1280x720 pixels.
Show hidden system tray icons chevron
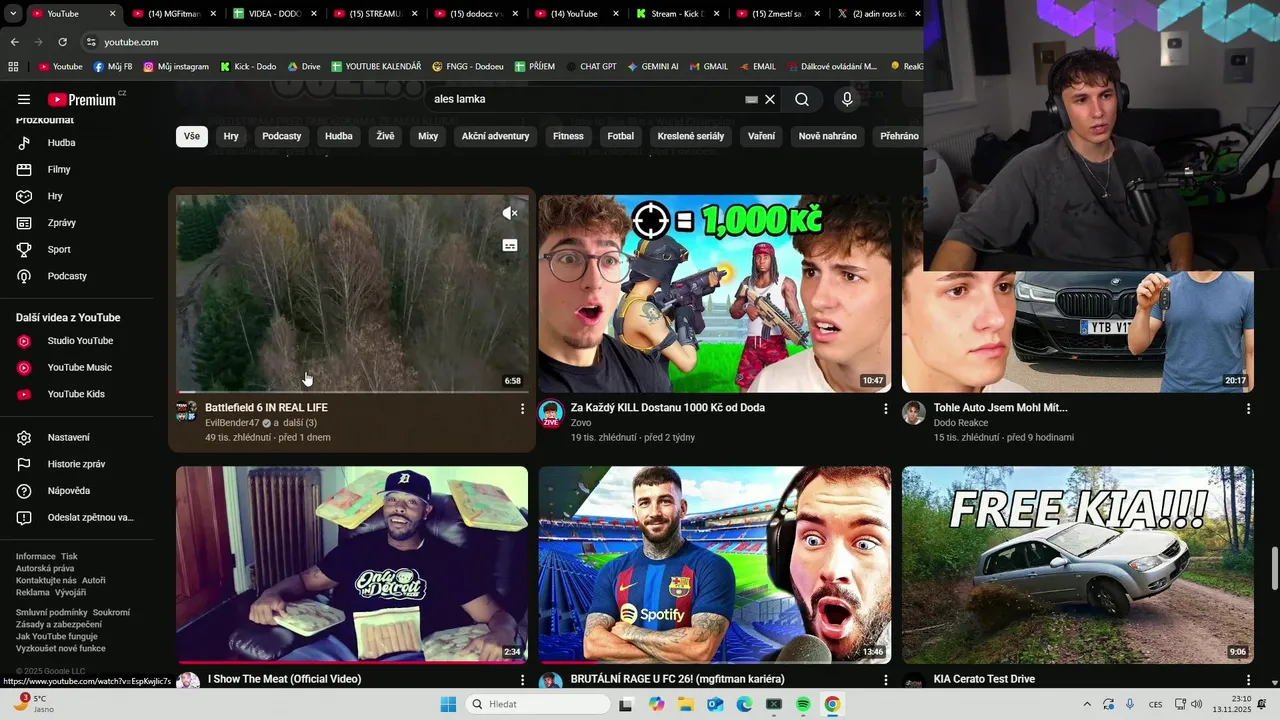tap(1087, 704)
